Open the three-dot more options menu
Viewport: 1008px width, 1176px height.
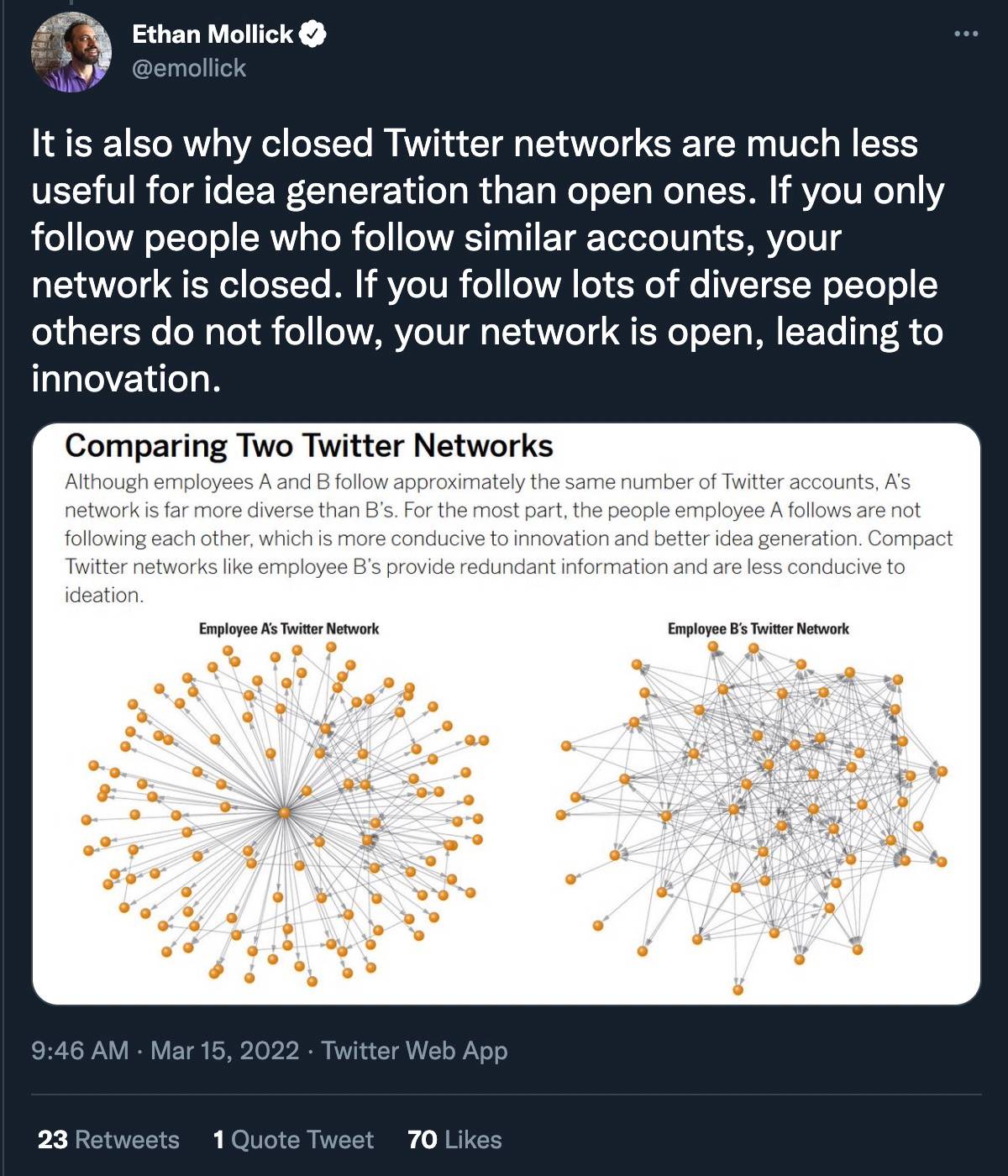coord(966,34)
